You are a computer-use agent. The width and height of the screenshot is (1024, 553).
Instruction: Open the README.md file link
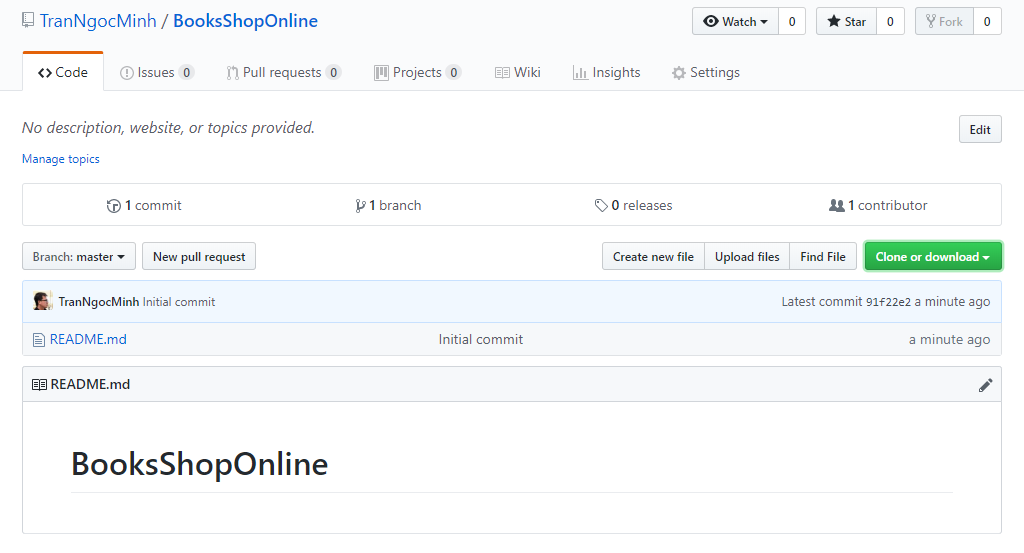(88, 340)
